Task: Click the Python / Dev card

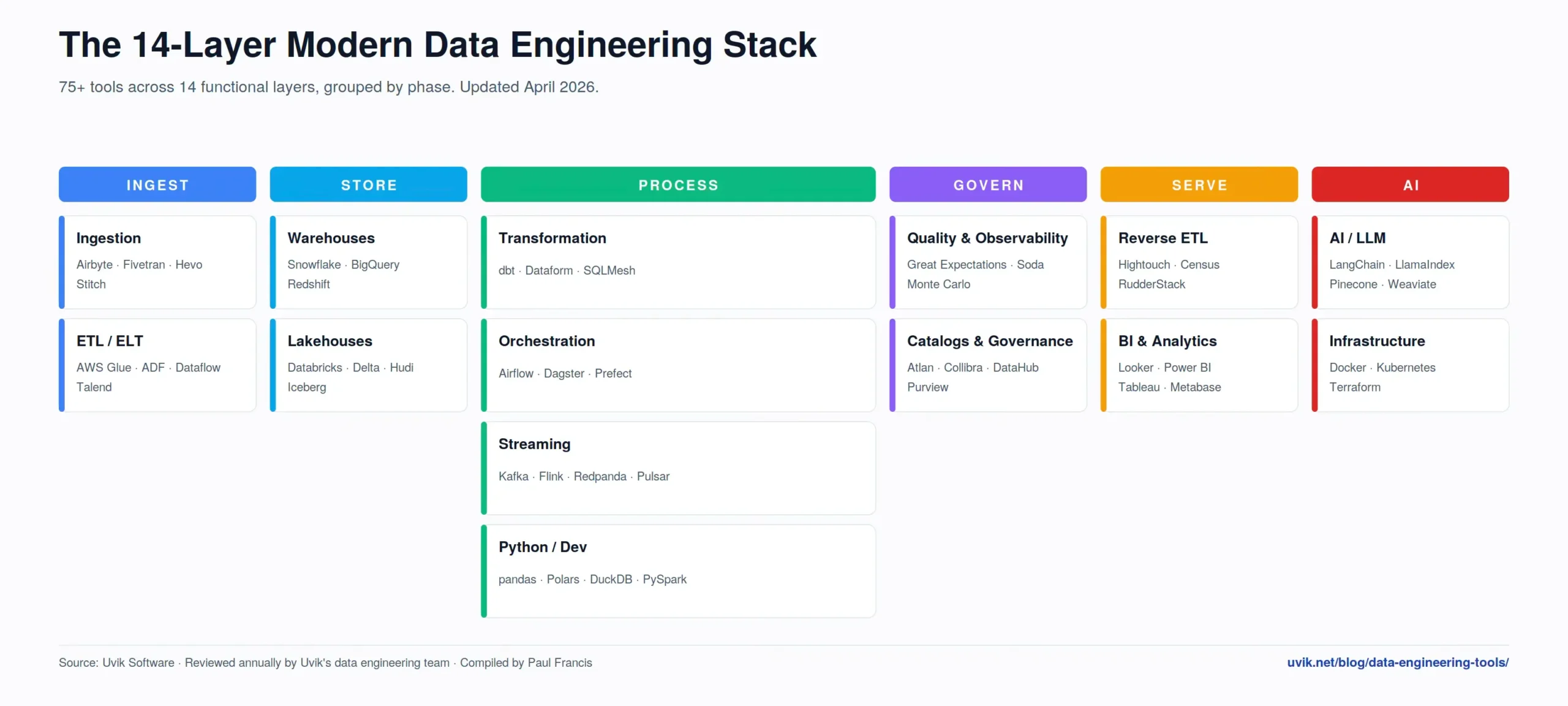Action: [678, 571]
